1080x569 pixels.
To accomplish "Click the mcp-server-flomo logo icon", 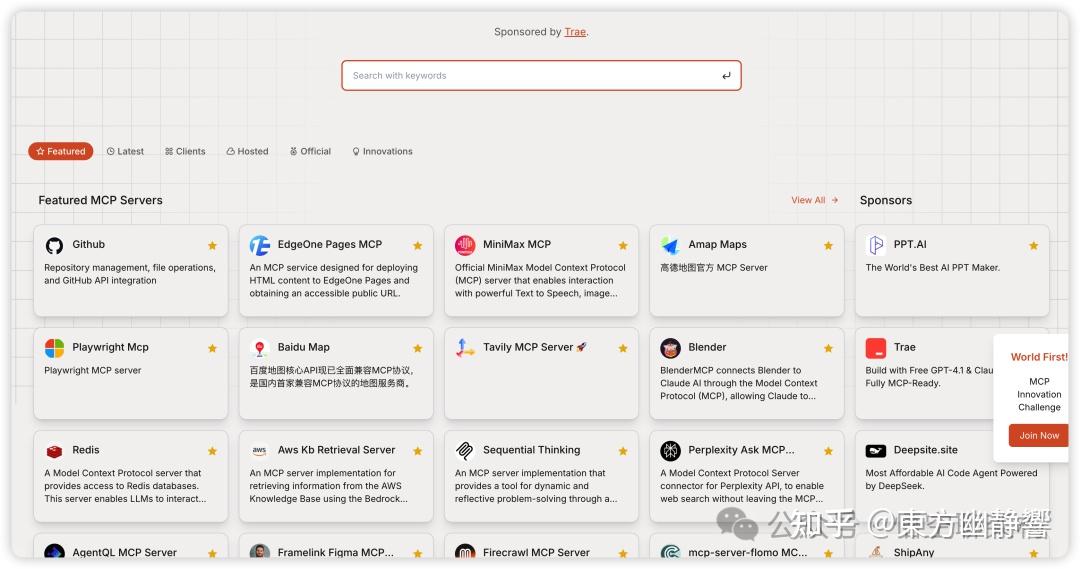I will (x=670, y=552).
